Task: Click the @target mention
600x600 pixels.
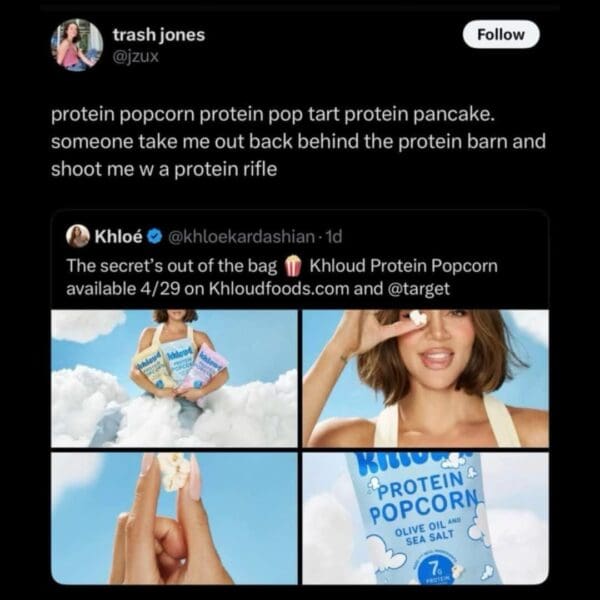Action: pyautogui.click(x=419, y=289)
